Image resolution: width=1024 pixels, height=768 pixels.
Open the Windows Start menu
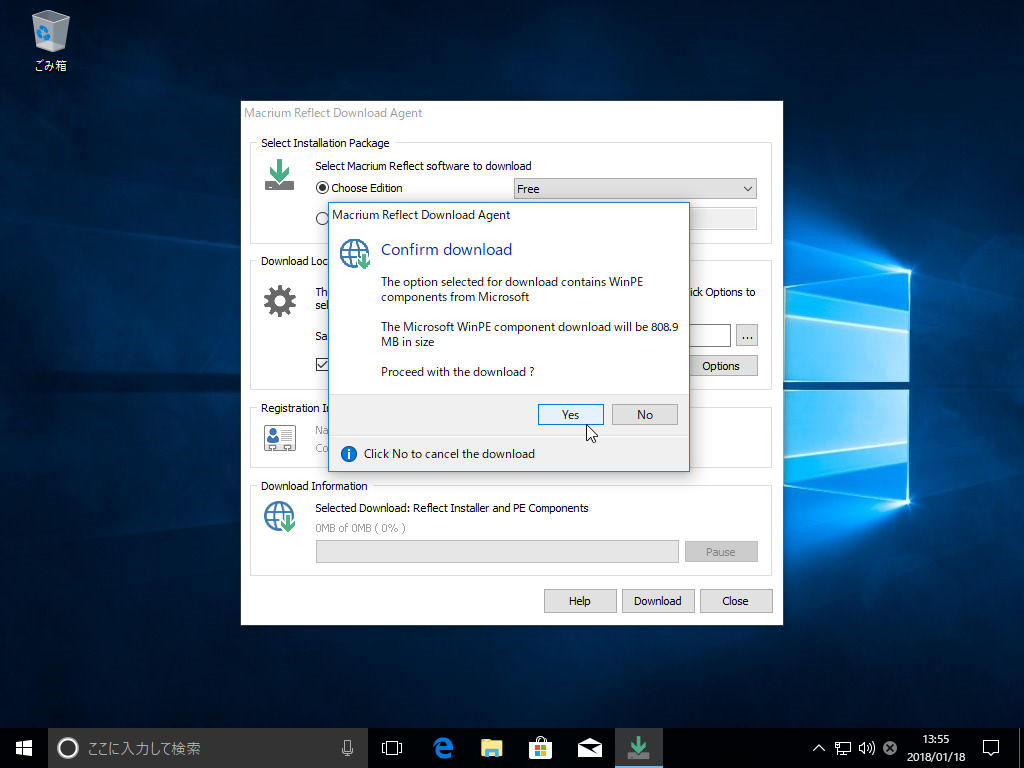pyautogui.click(x=24, y=748)
